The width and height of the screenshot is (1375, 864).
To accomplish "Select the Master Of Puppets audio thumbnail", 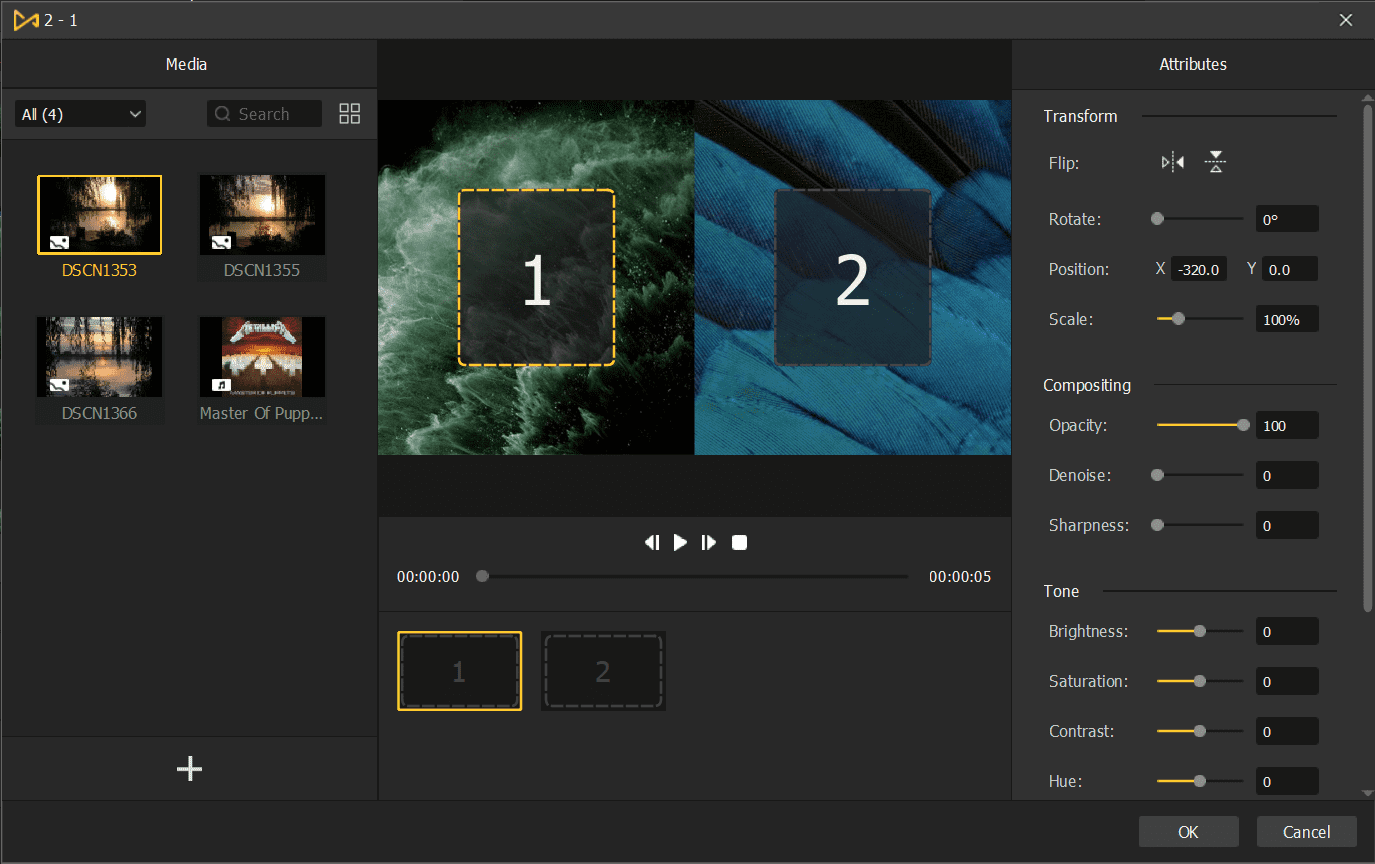I will pos(262,357).
